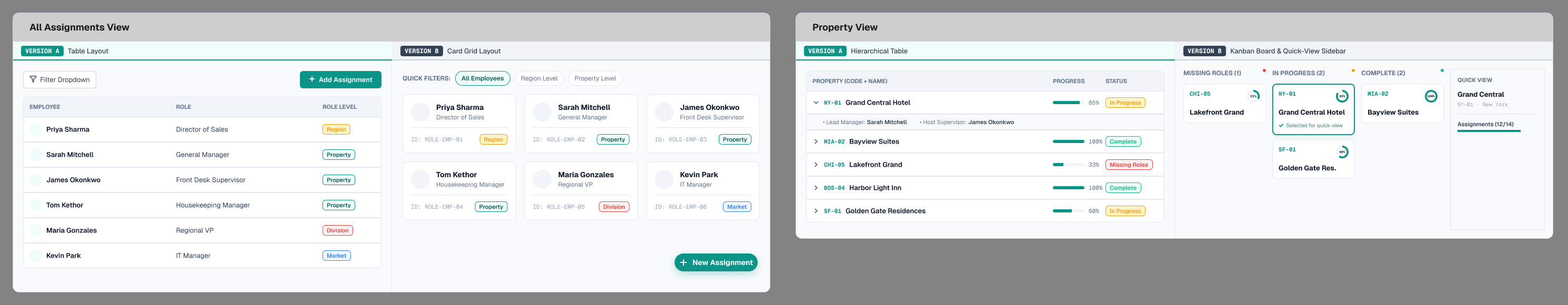Image resolution: width=1568 pixels, height=305 pixels.
Task: Toggle the All Employees quick filter
Action: coord(483,78)
